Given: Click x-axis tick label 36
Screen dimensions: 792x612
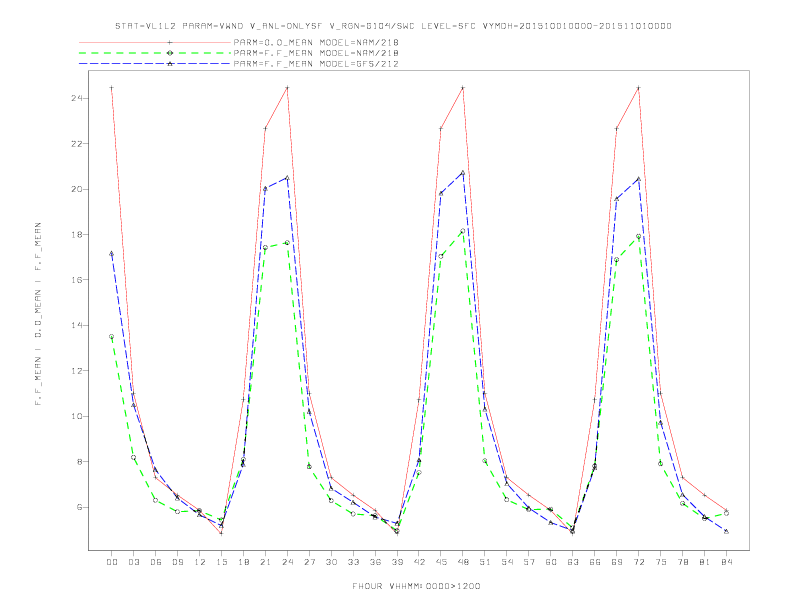Looking at the screenshot, I should (x=375, y=562).
